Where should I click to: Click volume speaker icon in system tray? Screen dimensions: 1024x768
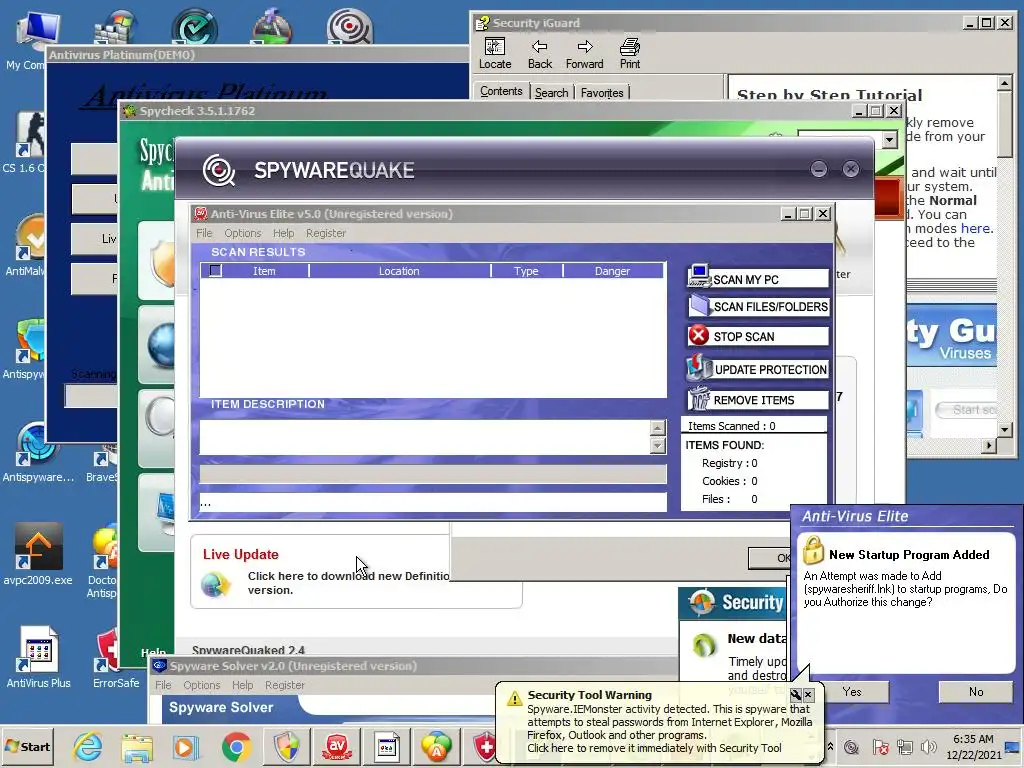point(928,746)
